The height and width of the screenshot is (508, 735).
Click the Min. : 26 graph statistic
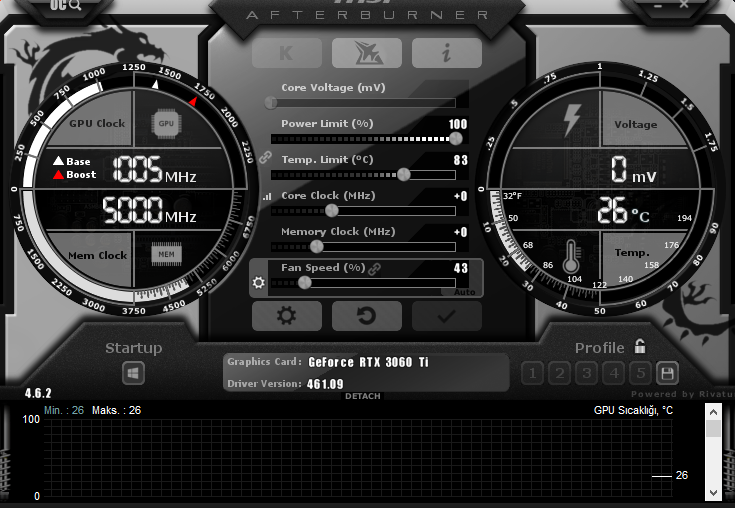(64, 411)
